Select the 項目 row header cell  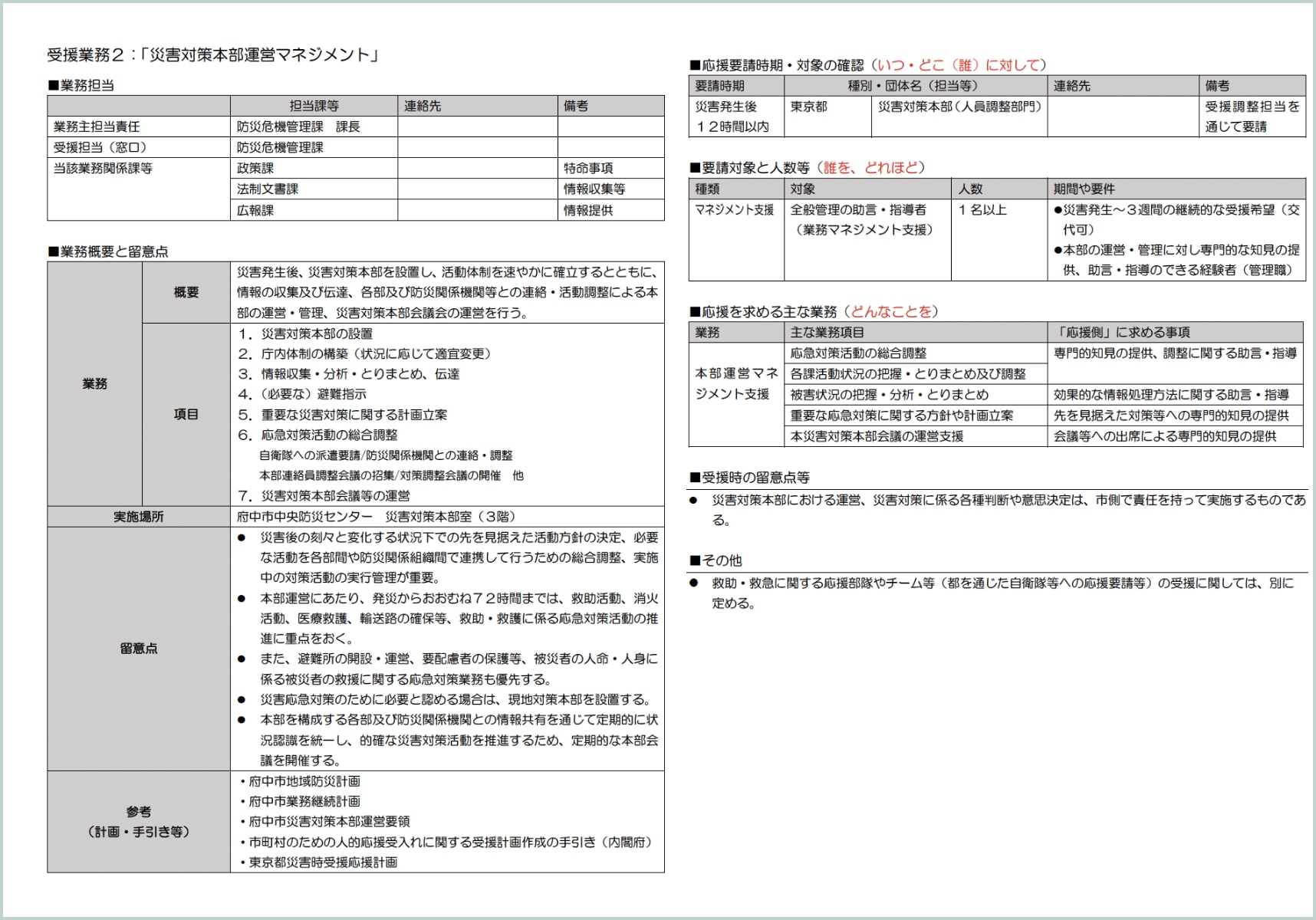coord(186,414)
